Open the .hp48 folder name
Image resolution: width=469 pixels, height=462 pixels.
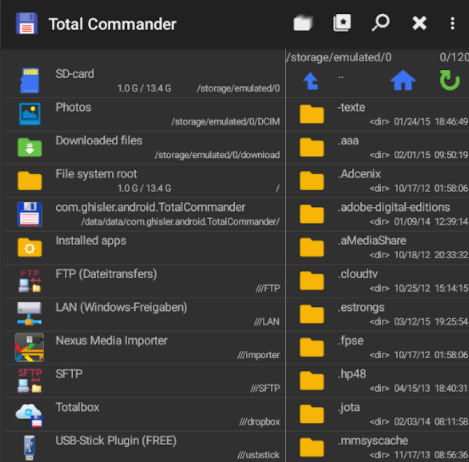(352, 374)
